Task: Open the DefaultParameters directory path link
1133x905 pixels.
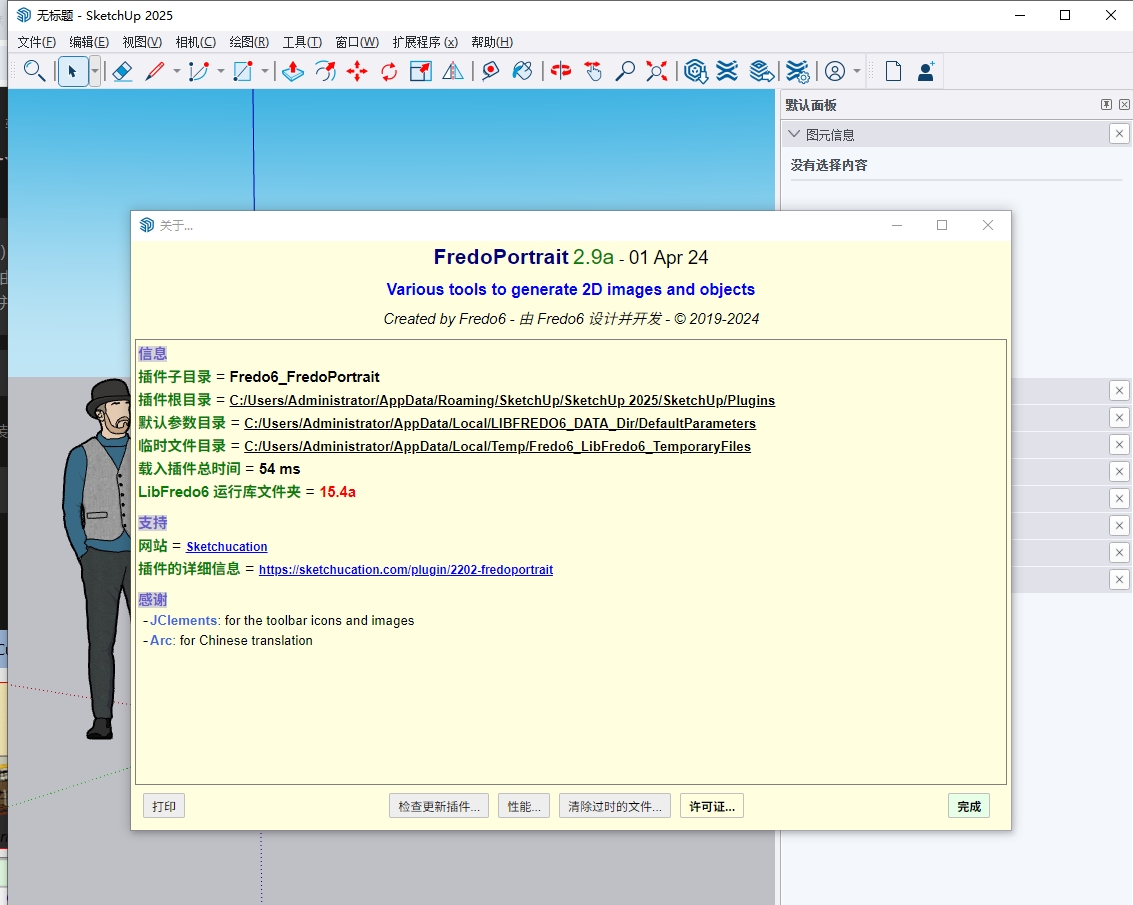Action: tap(500, 424)
